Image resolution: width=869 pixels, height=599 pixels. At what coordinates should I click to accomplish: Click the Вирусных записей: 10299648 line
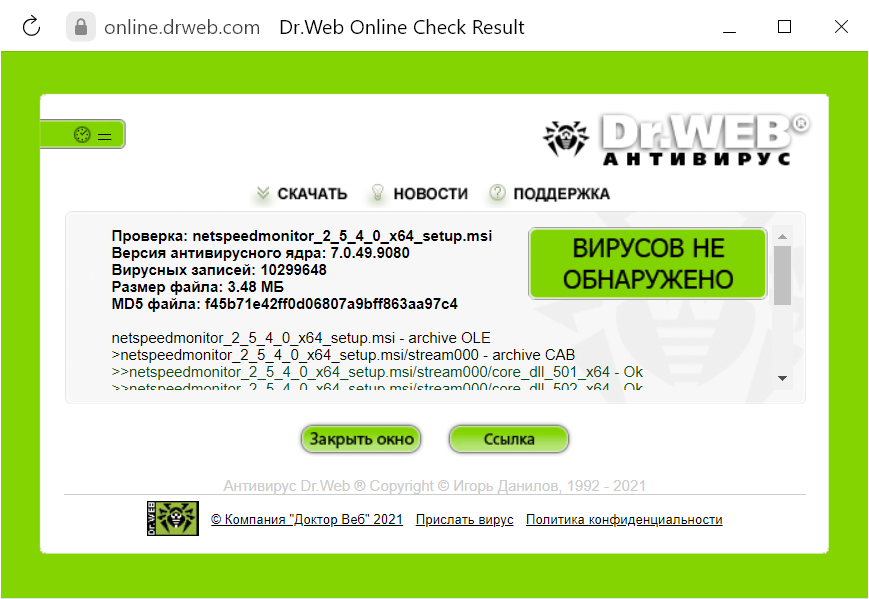pos(219,270)
